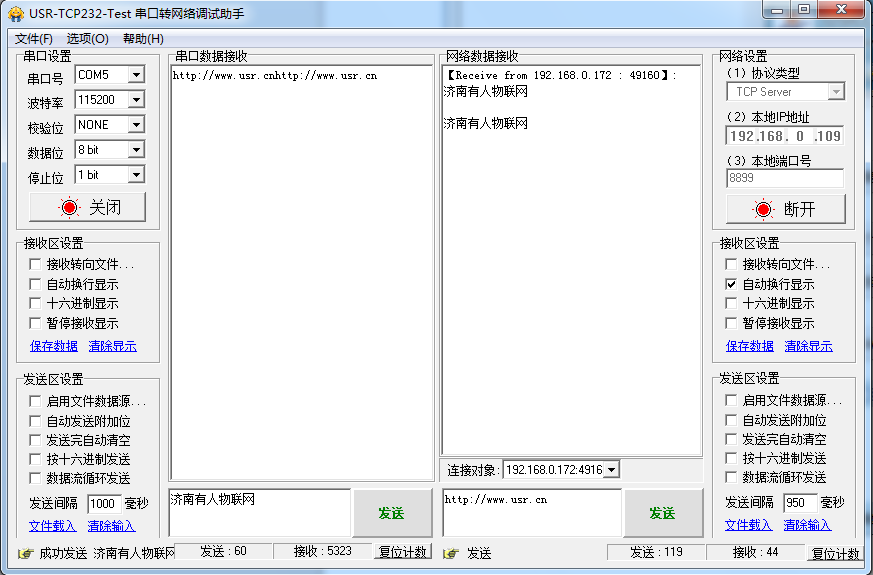Expand the NONE parity dropdown
This screenshot has width=873, height=575.
tap(136, 125)
